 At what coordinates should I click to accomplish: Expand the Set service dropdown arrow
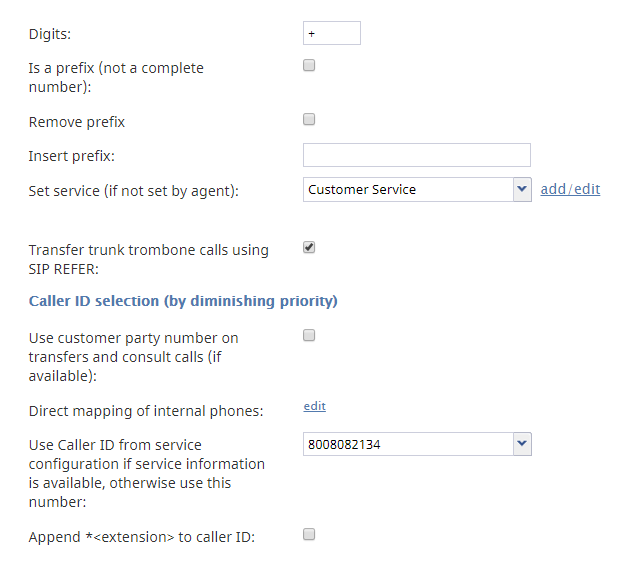[x=522, y=190]
